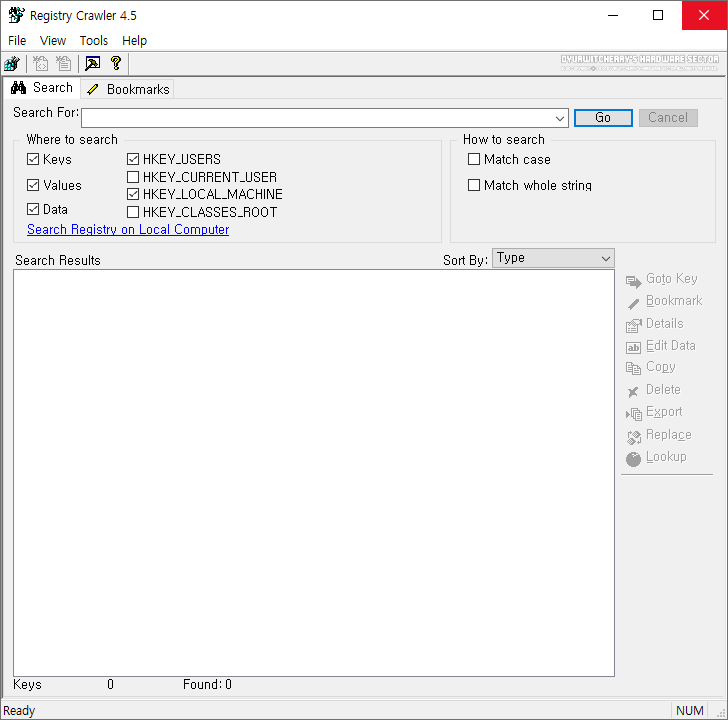Enable the HKEY_CLASSES_ROOT checkbox

pyautogui.click(x=133, y=212)
